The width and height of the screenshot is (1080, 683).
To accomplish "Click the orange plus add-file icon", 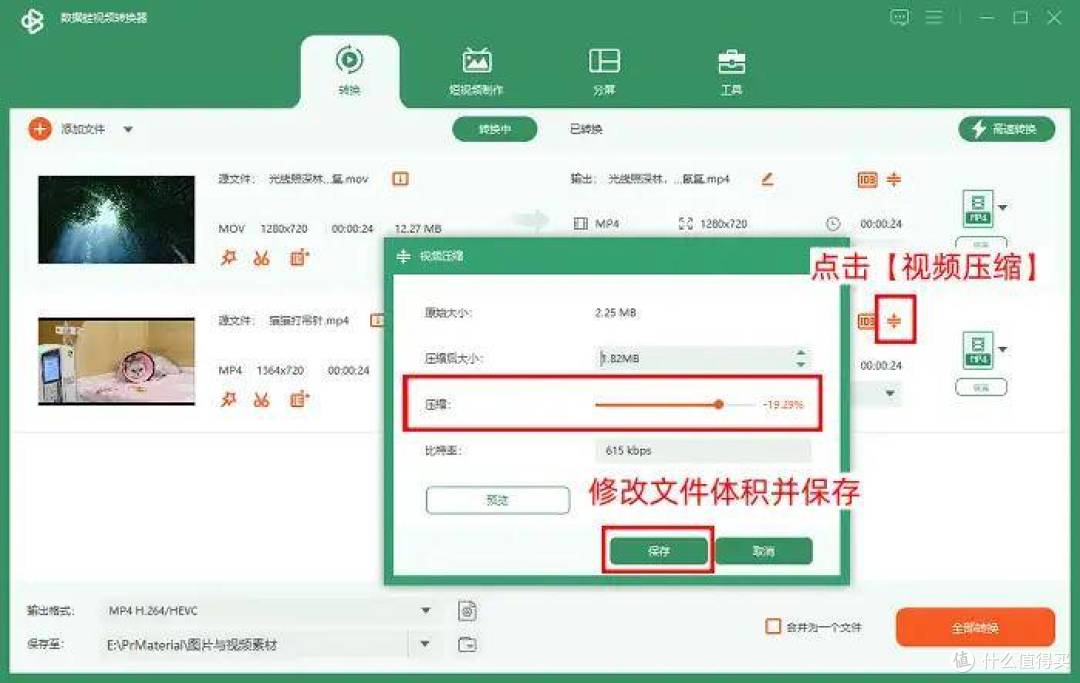I will click(x=40, y=129).
